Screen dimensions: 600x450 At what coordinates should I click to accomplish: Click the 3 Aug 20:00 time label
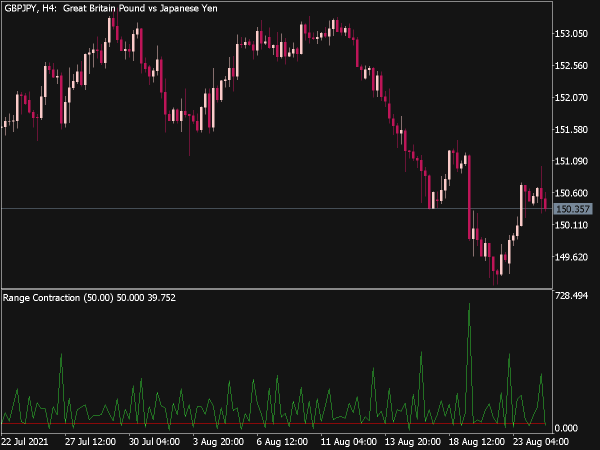[218, 442]
